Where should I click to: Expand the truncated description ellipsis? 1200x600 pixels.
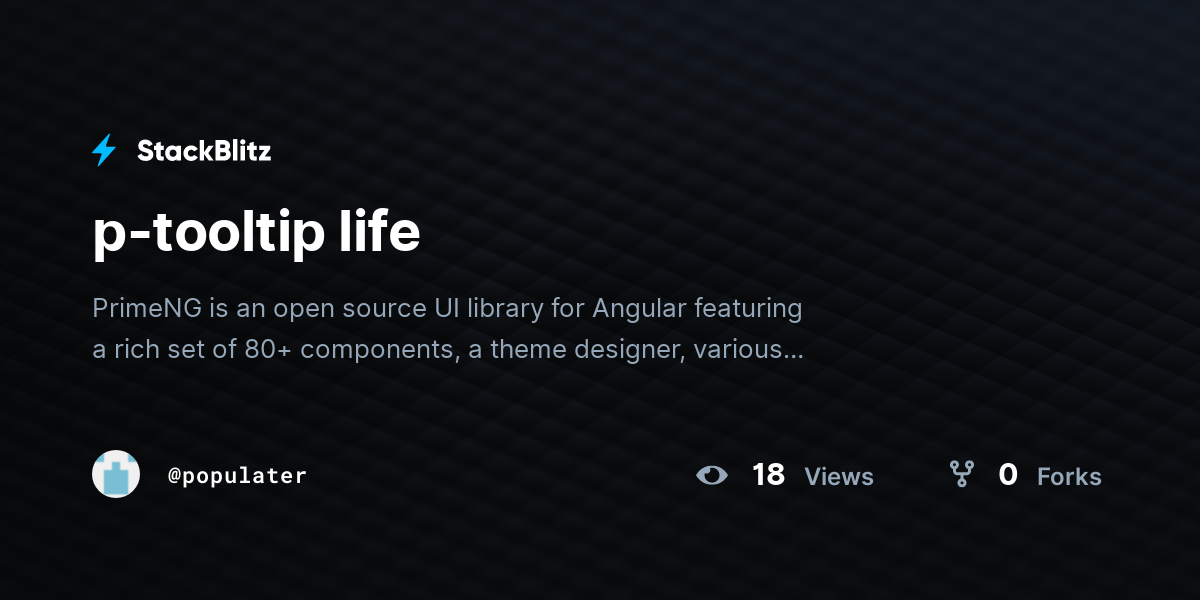[791, 352]
